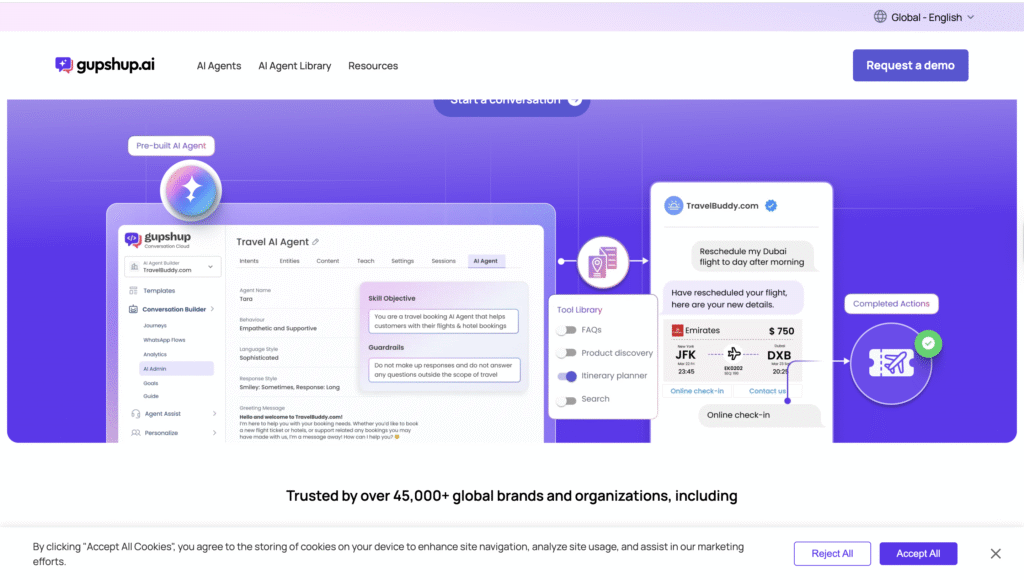Click Reject All cookies button

pyautogui.click(x=832, y=553)
